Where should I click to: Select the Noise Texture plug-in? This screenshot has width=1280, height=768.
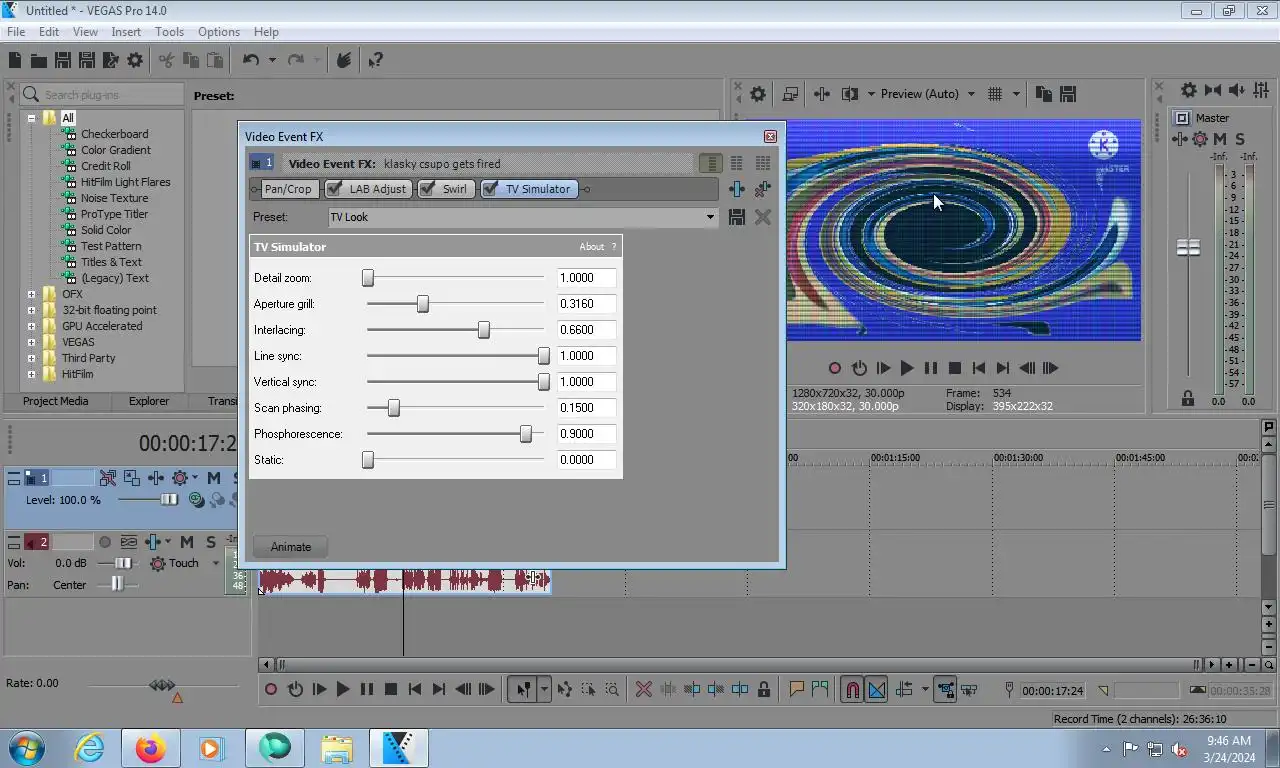[115, 198]
